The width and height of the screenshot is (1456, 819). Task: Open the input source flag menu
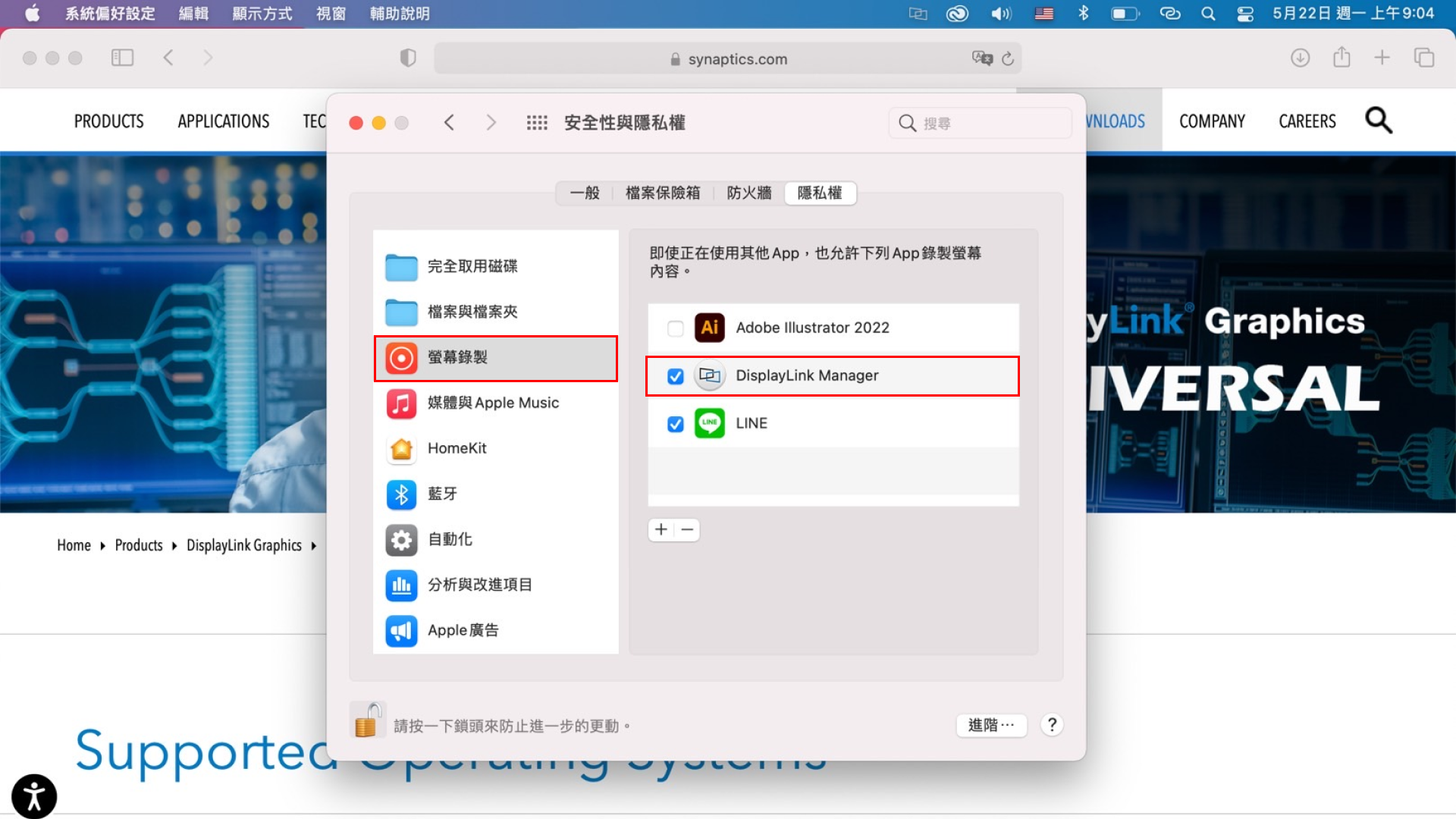coord(1044,14)
